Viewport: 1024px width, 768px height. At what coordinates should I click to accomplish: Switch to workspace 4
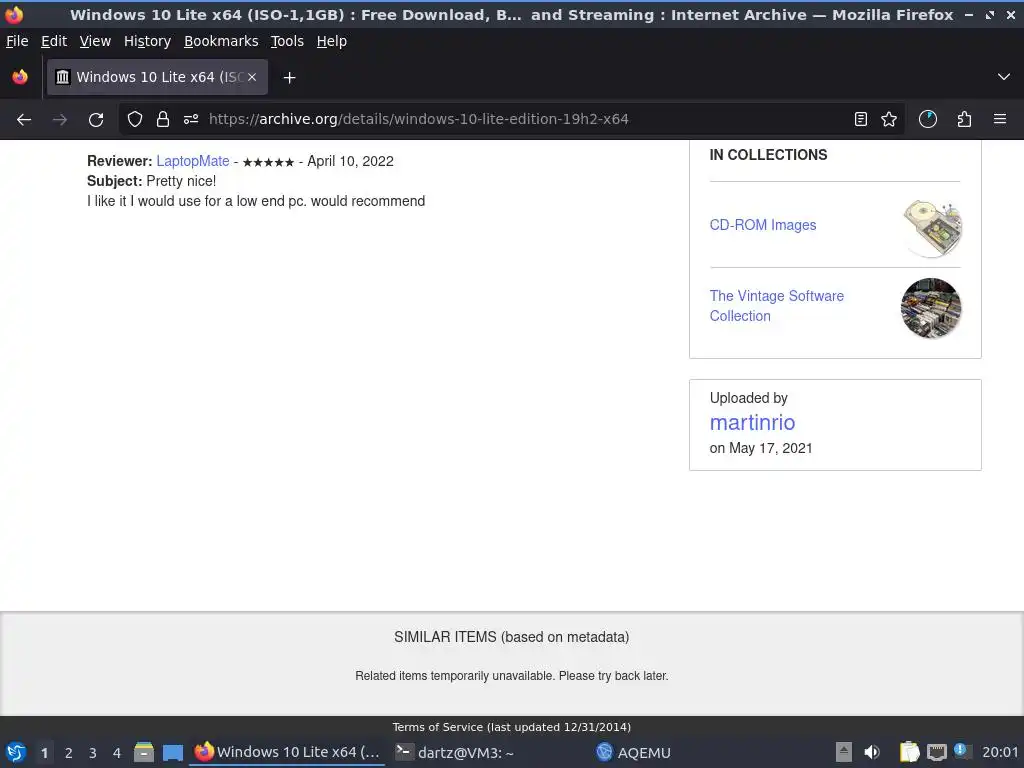117,753
